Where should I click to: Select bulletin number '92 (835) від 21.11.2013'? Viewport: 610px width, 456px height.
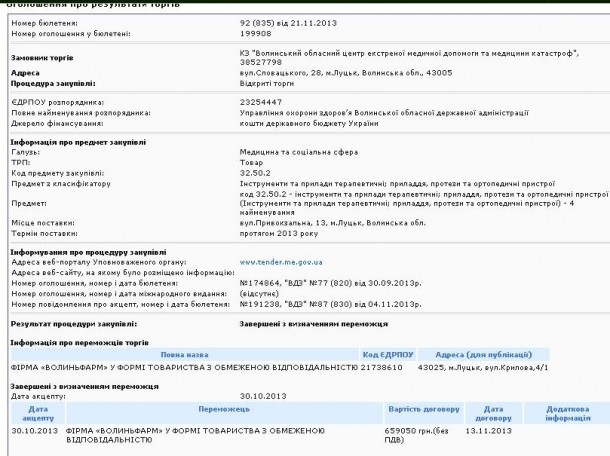[x=288, y=23]
